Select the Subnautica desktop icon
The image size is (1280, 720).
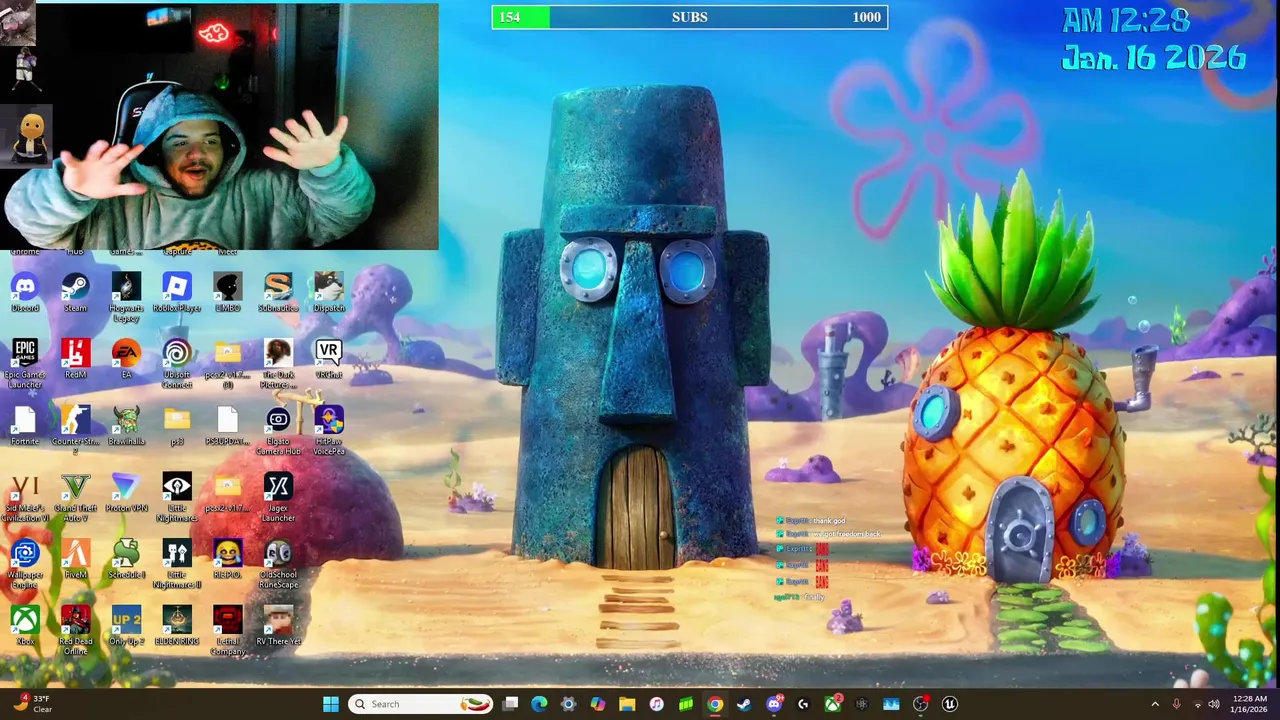point(278,292)
